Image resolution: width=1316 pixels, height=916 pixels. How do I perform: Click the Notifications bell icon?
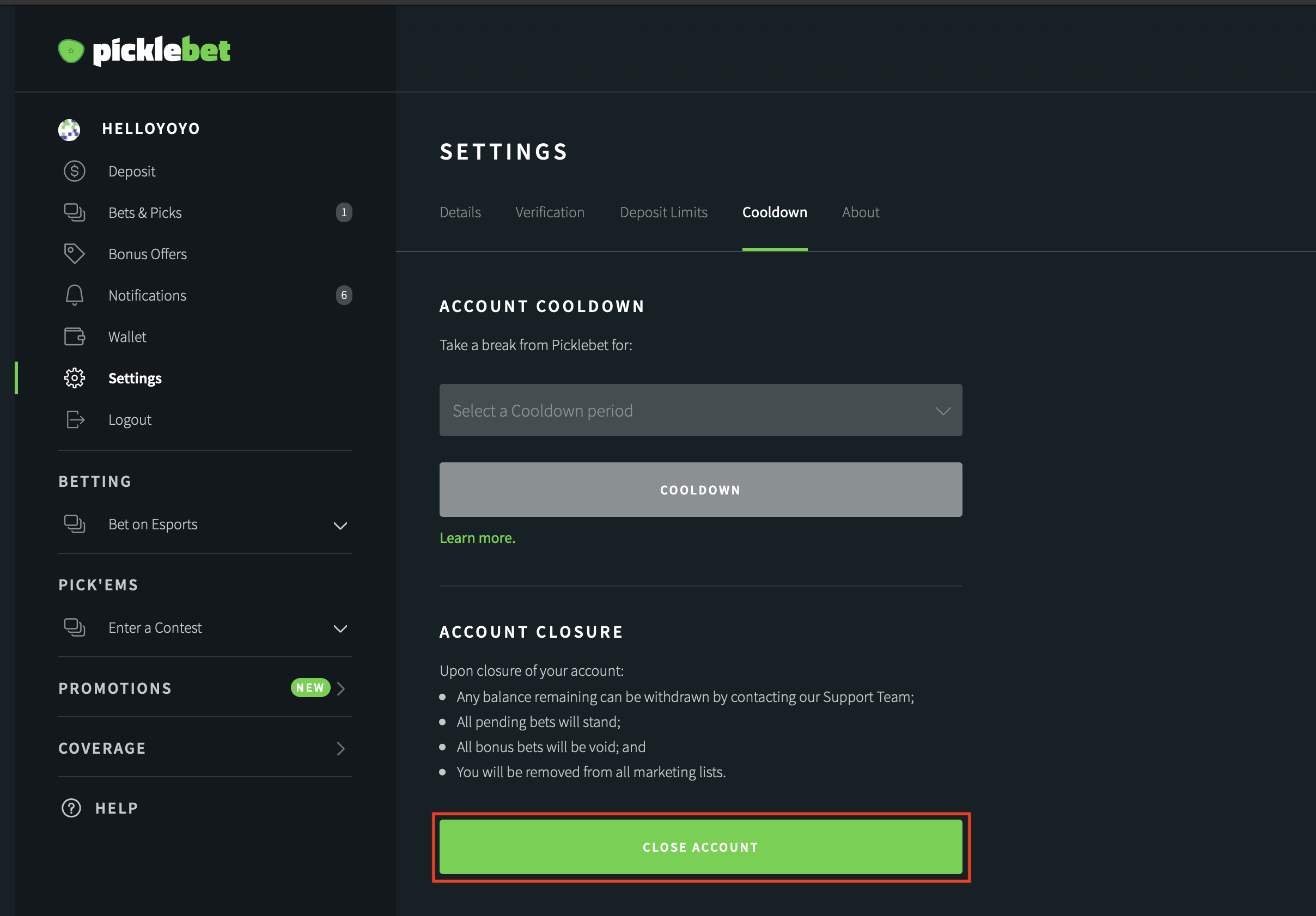(75, 295)
